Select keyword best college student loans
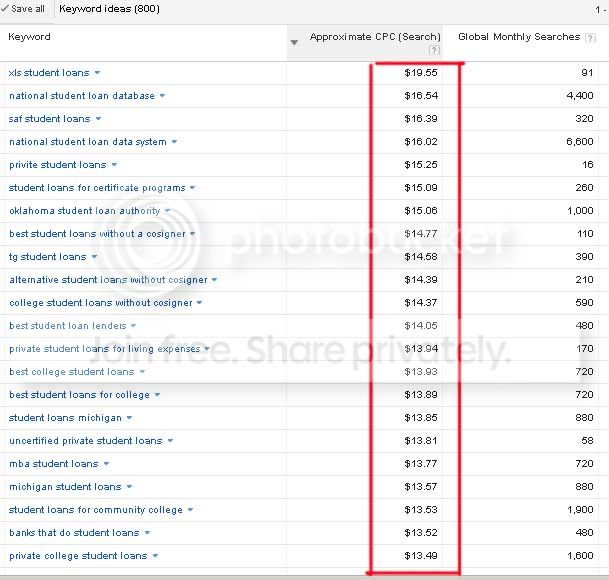The height and width of the screenshot is (580, 609). click(71, 372)
